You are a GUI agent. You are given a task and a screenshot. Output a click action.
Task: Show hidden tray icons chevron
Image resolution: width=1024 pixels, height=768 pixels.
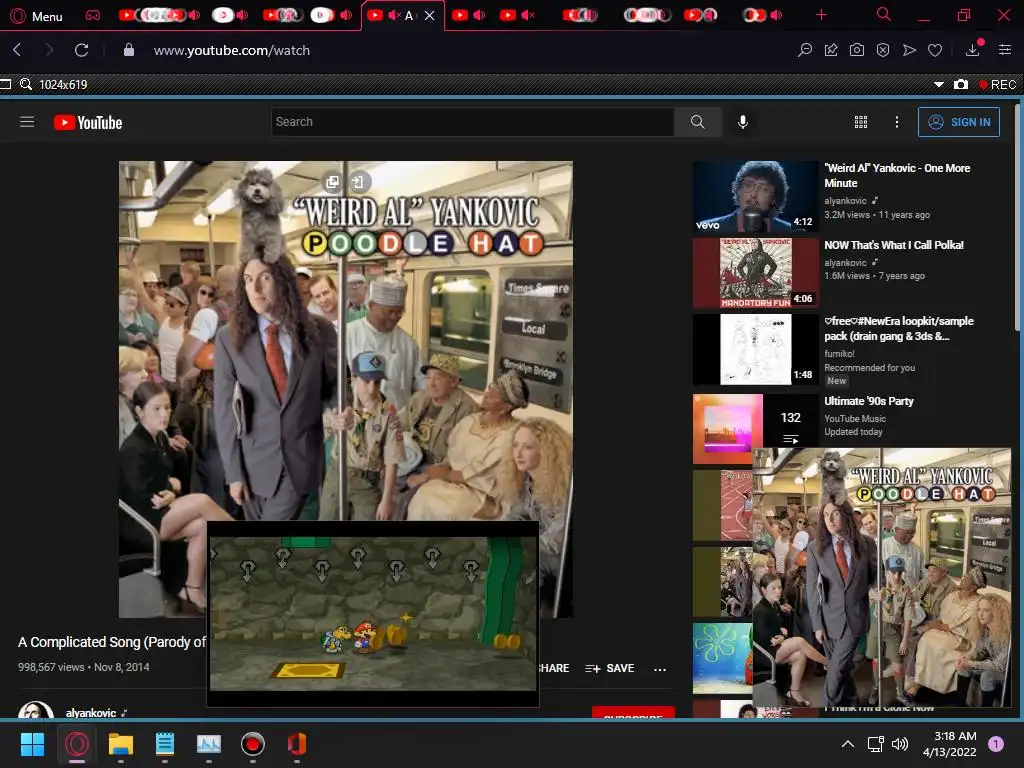click(x=848, y=744)
